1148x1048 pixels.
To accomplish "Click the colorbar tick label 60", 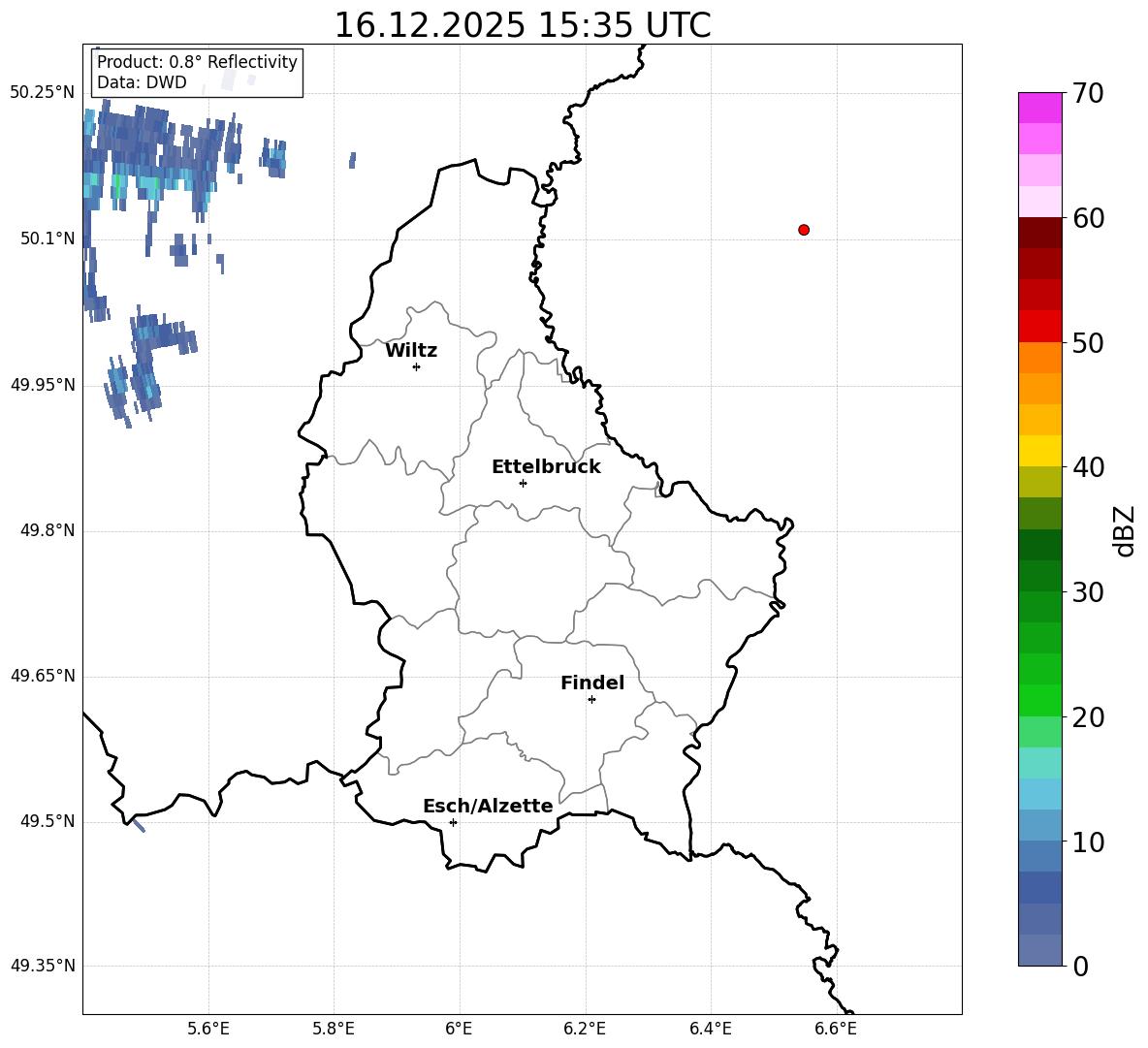I will (1088, 218).
